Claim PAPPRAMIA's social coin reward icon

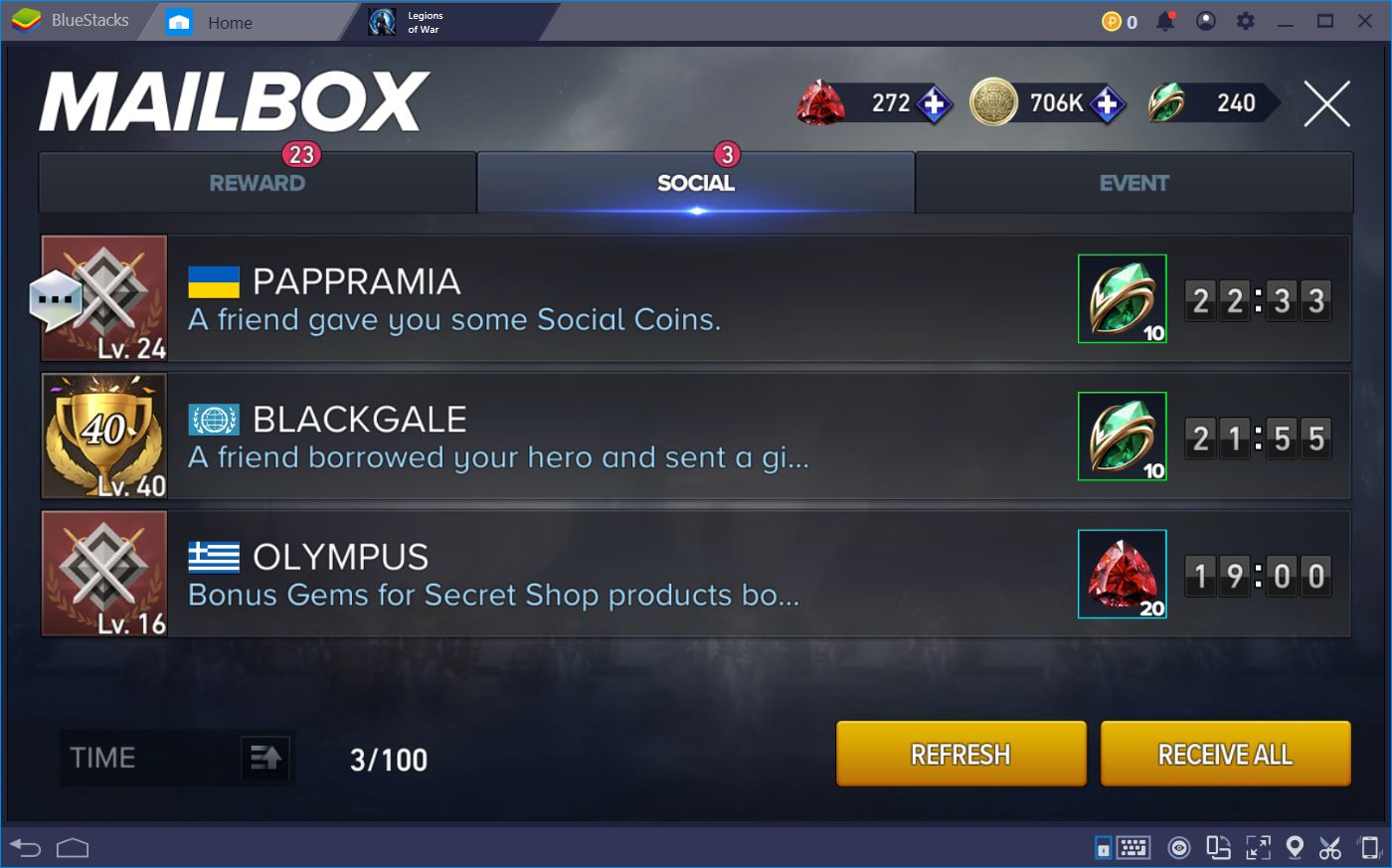tap(1123, 298)
